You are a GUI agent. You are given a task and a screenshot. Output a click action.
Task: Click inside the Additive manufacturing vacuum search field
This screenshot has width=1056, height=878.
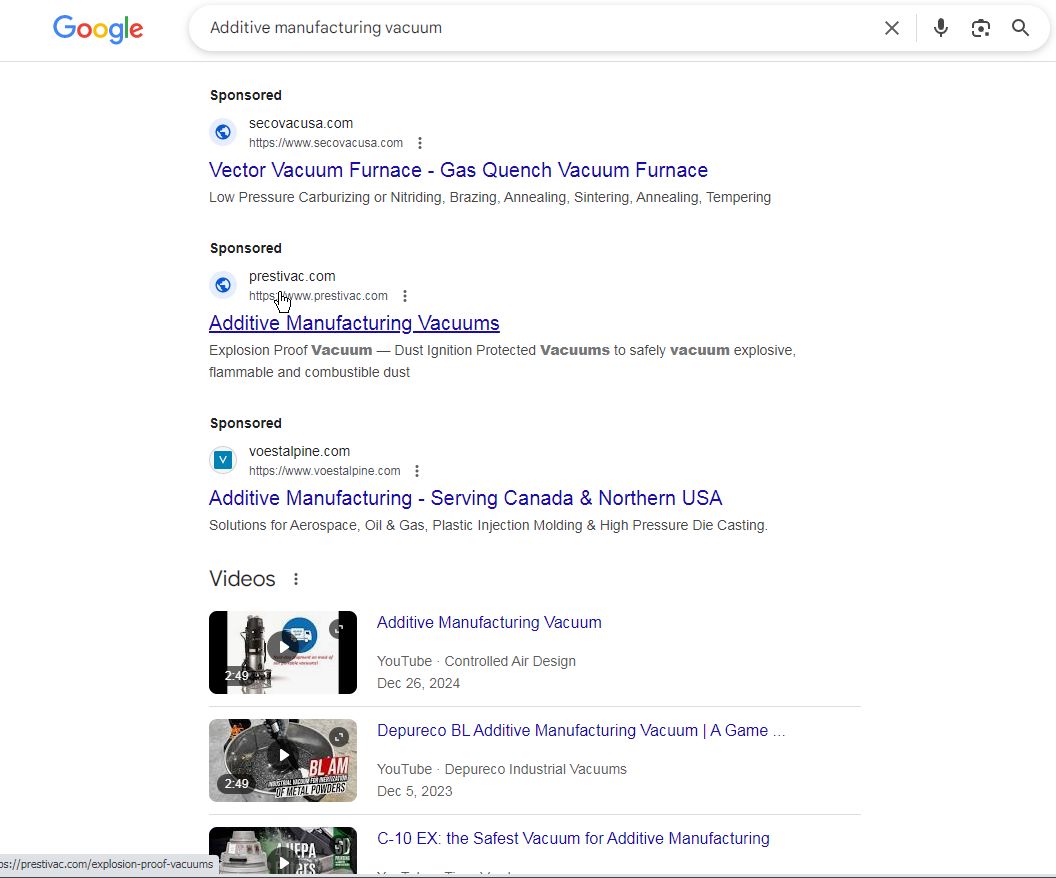[x=539, y=28]
